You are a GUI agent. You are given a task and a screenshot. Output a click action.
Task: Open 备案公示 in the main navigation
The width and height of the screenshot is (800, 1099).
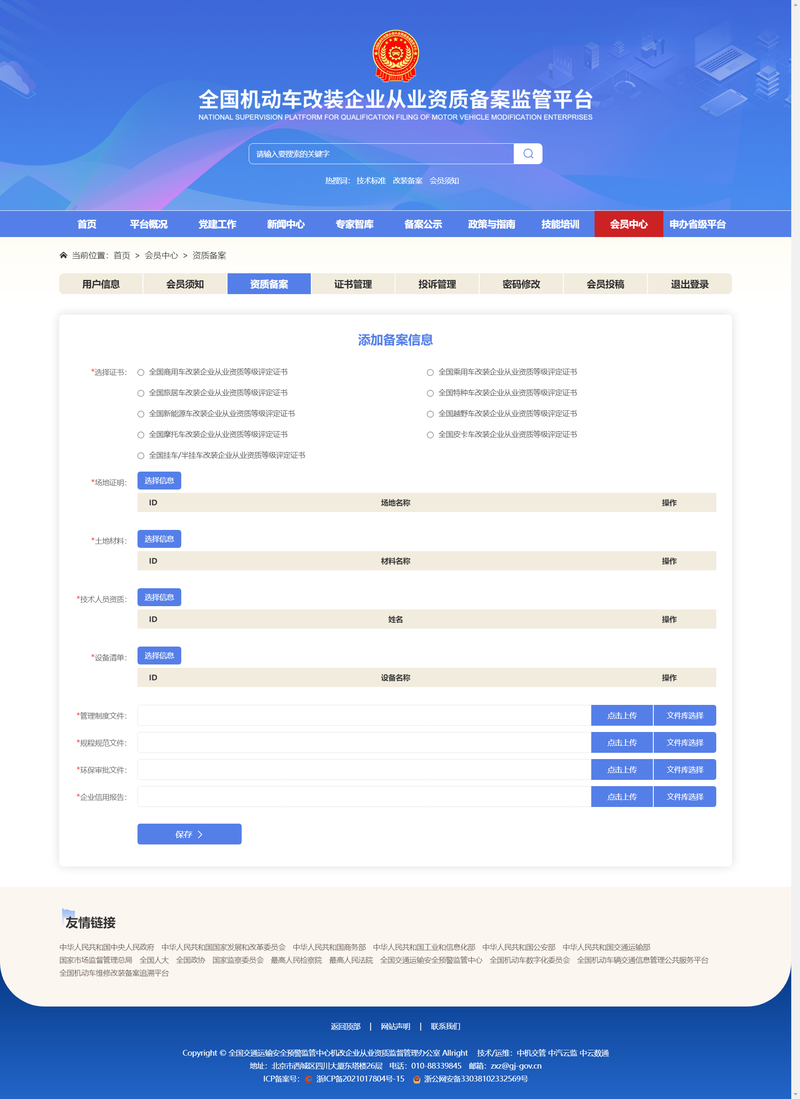[x=423, y=224]
